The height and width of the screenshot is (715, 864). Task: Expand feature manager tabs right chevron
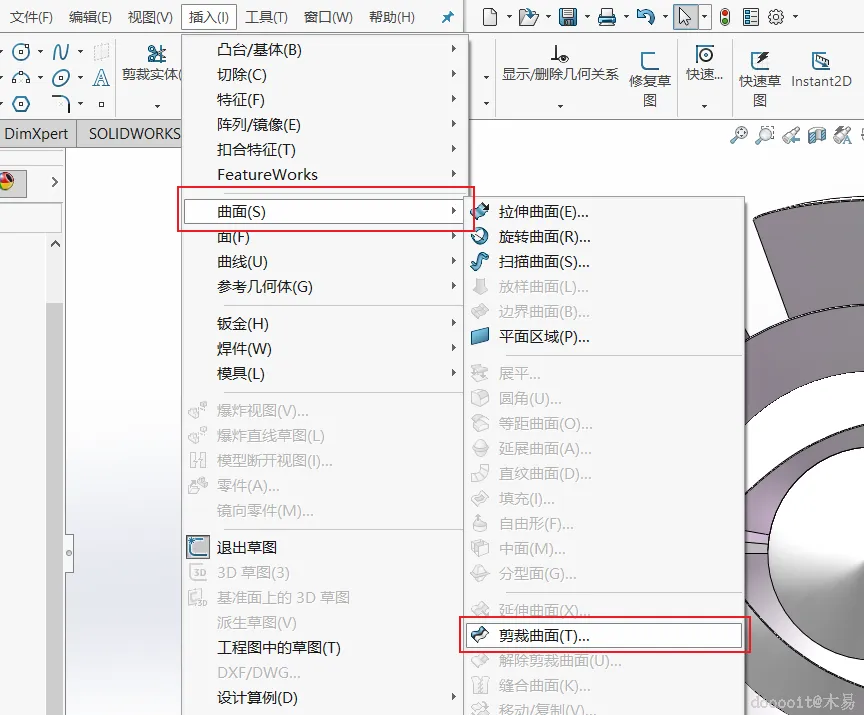point(54,182)
